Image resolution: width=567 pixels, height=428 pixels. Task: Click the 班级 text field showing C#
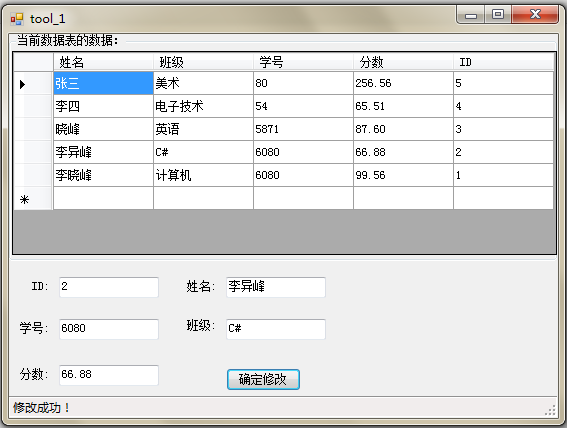276,329
